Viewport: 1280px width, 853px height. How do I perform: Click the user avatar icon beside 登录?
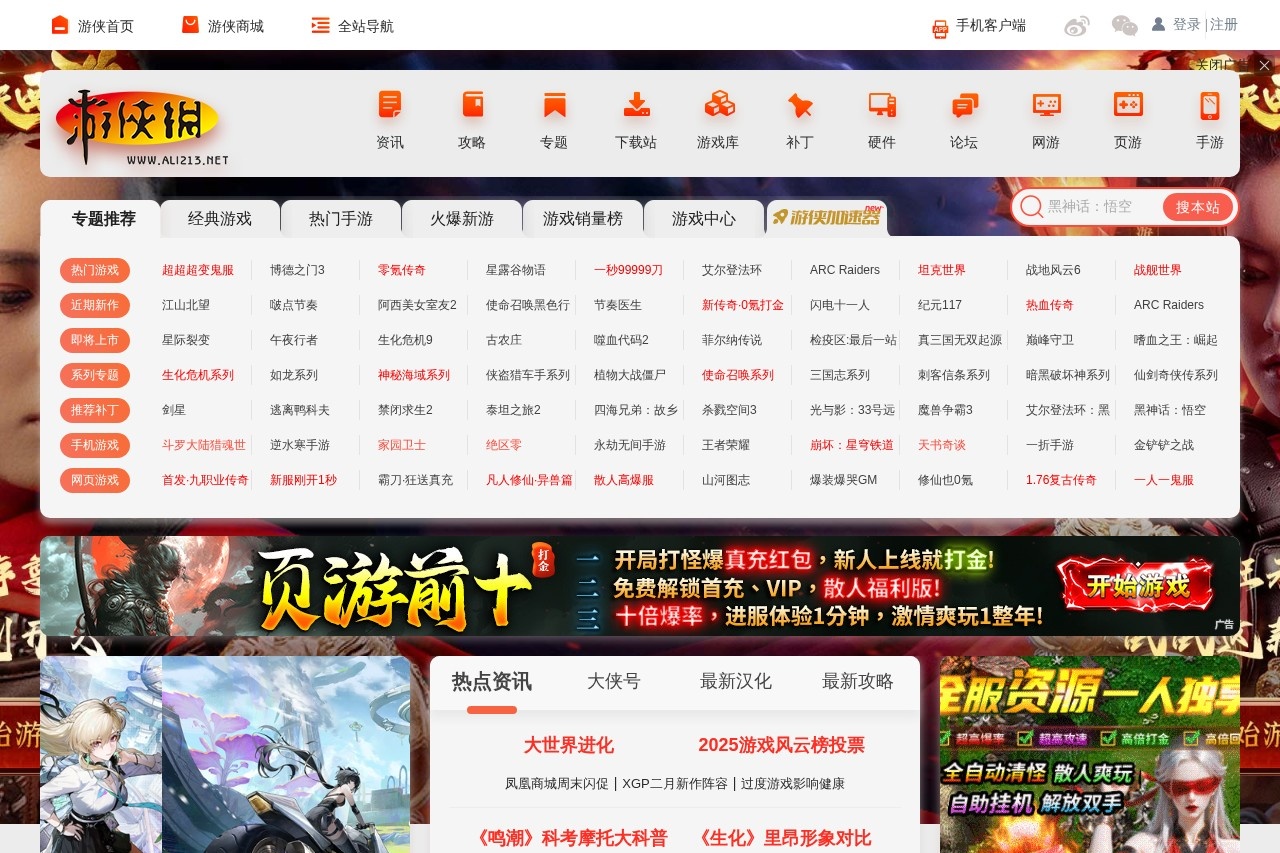coord(1158,24)
